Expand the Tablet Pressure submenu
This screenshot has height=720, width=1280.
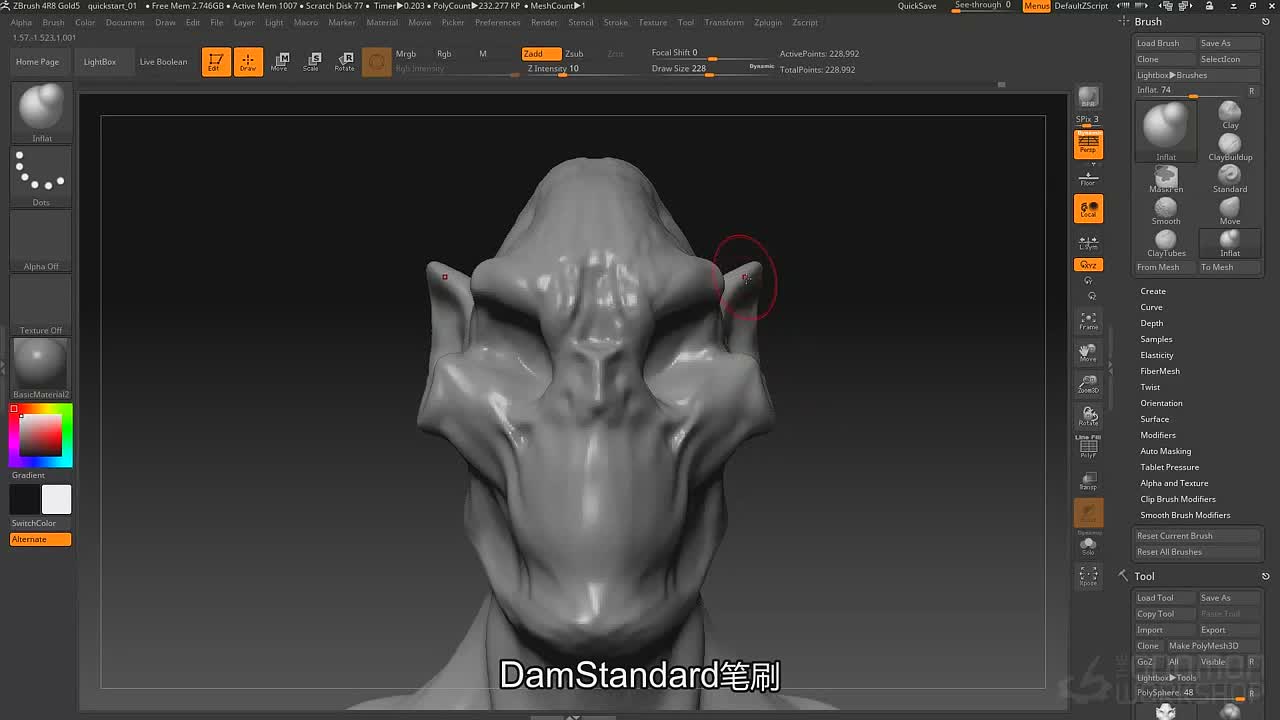pos(1170,467)
